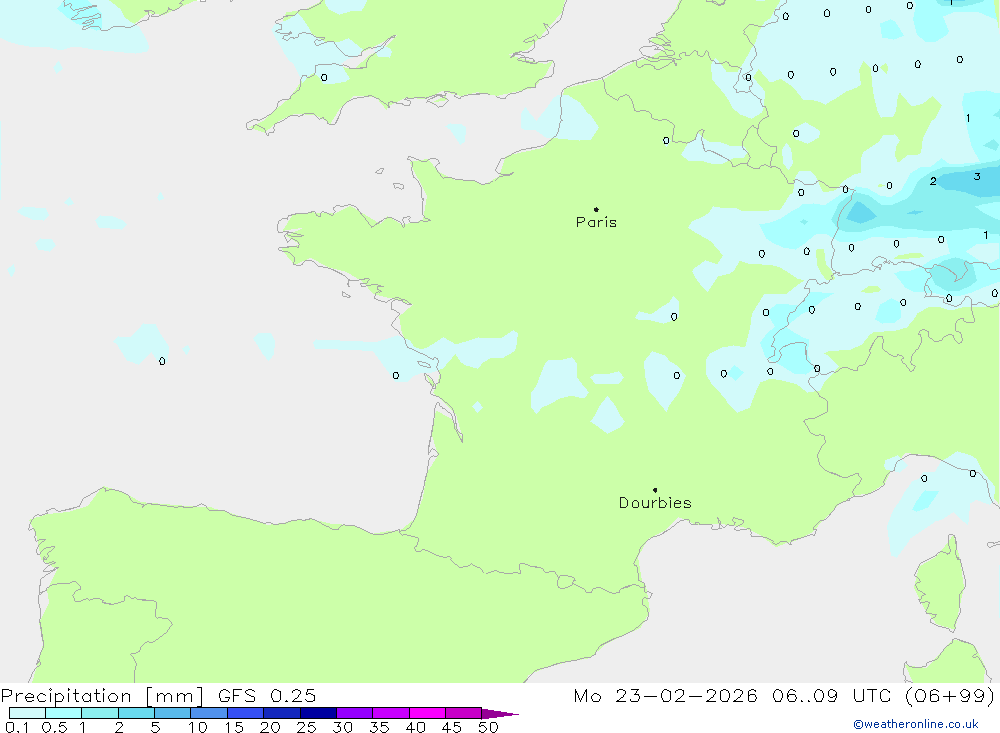Screen dimensions: 1000x733
Task: Select the swatch between 45 and 50
Action: tap(464, 713)
